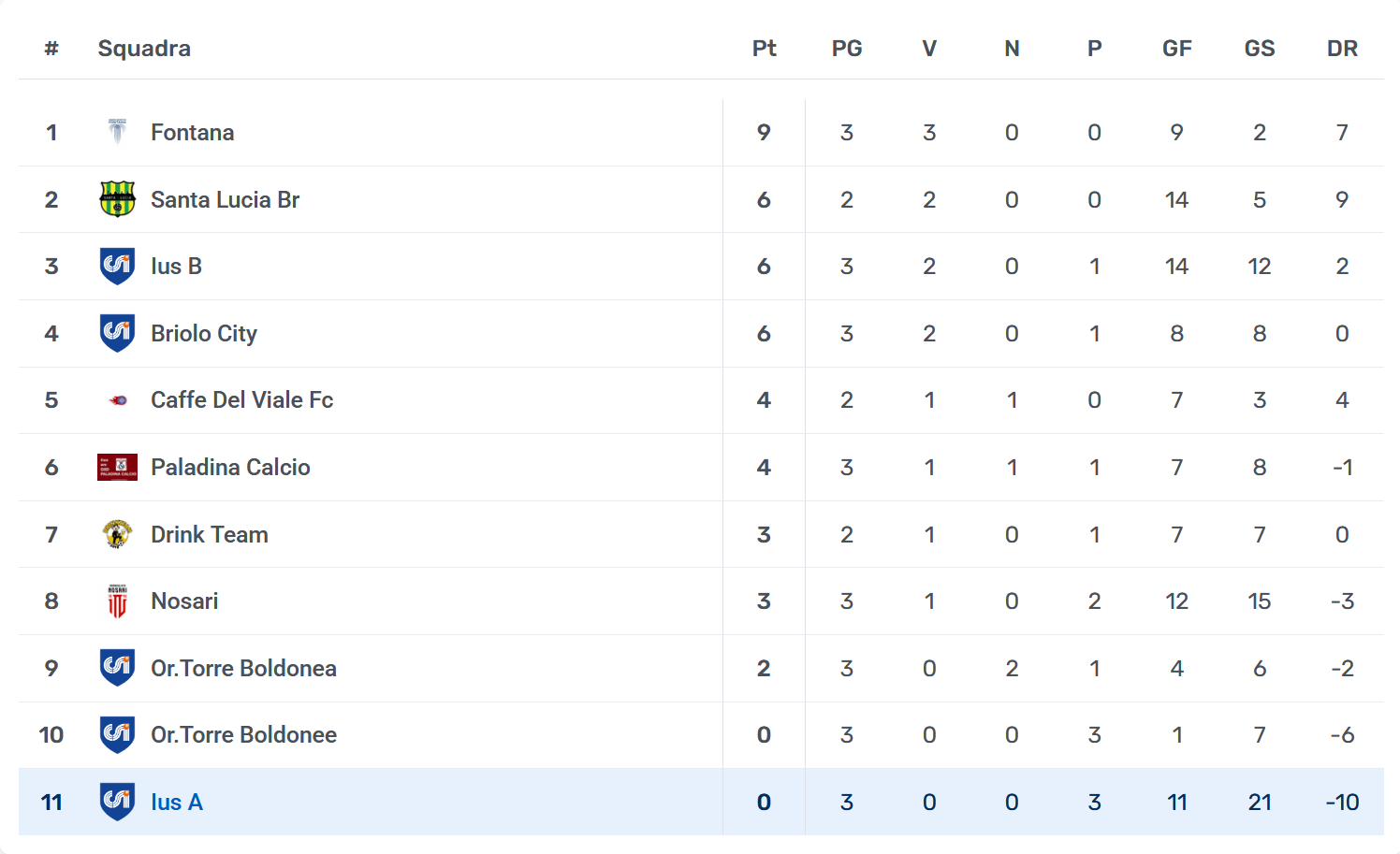Click the Nosari striped crest
This screenshot has width=1400, height=854.
[117, 601]
